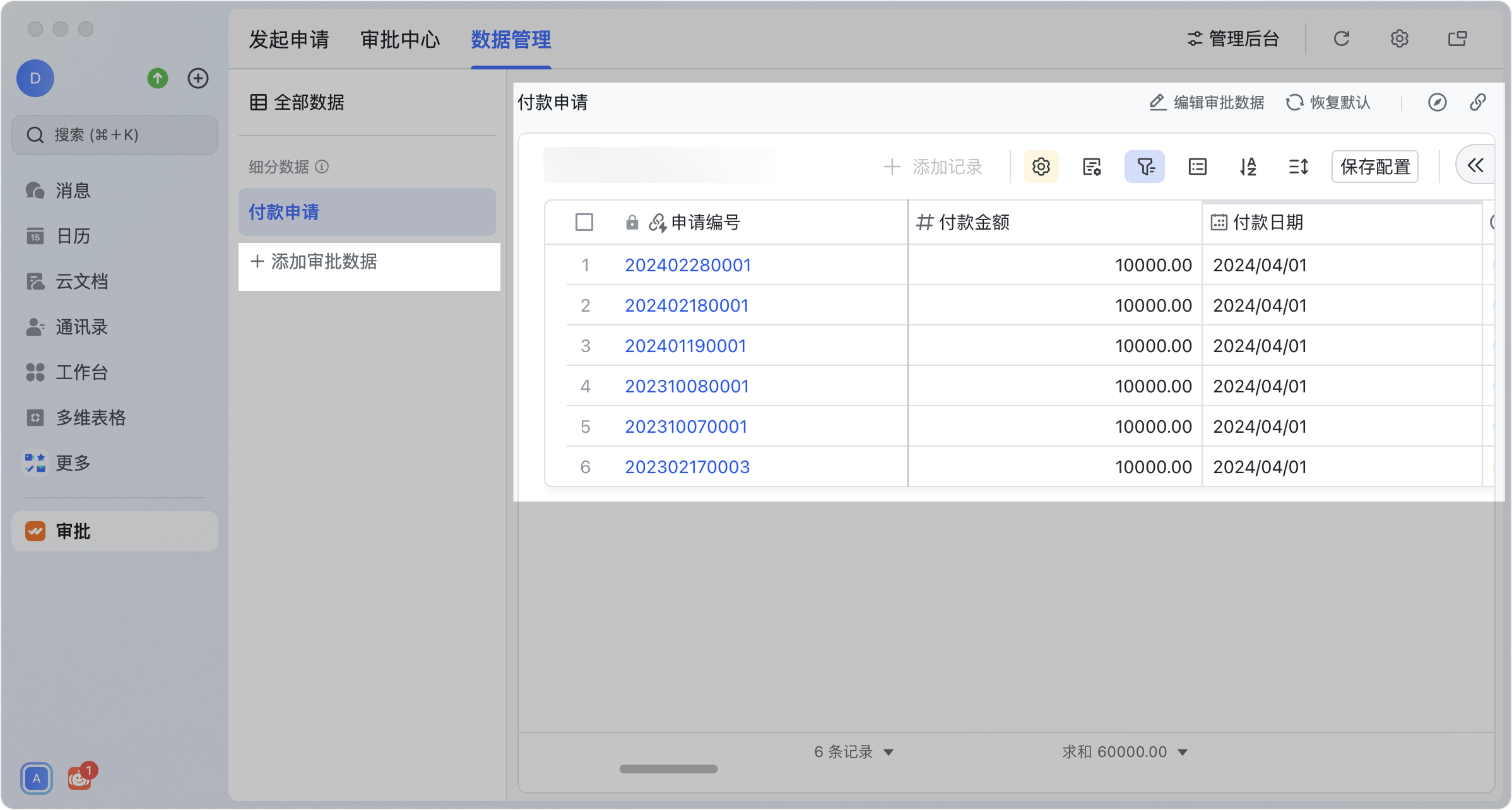Image resolution: width=1512 pixels, height=810 pixels.
Task: Expand the 6 条记录 dropdown
Action: tap(853, 752)
